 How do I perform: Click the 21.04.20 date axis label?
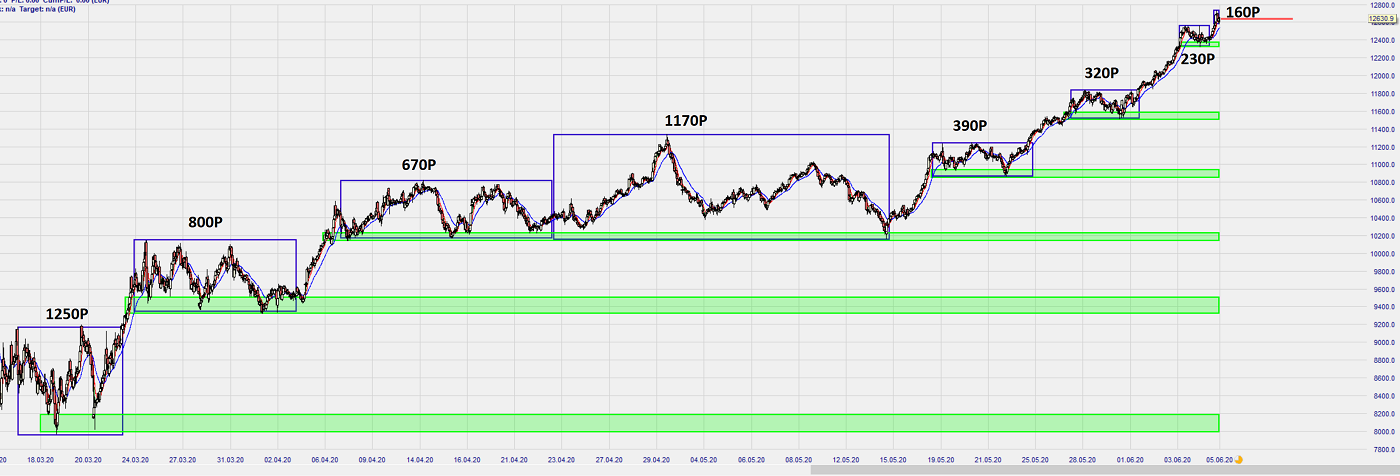click(x=513, y=460)
